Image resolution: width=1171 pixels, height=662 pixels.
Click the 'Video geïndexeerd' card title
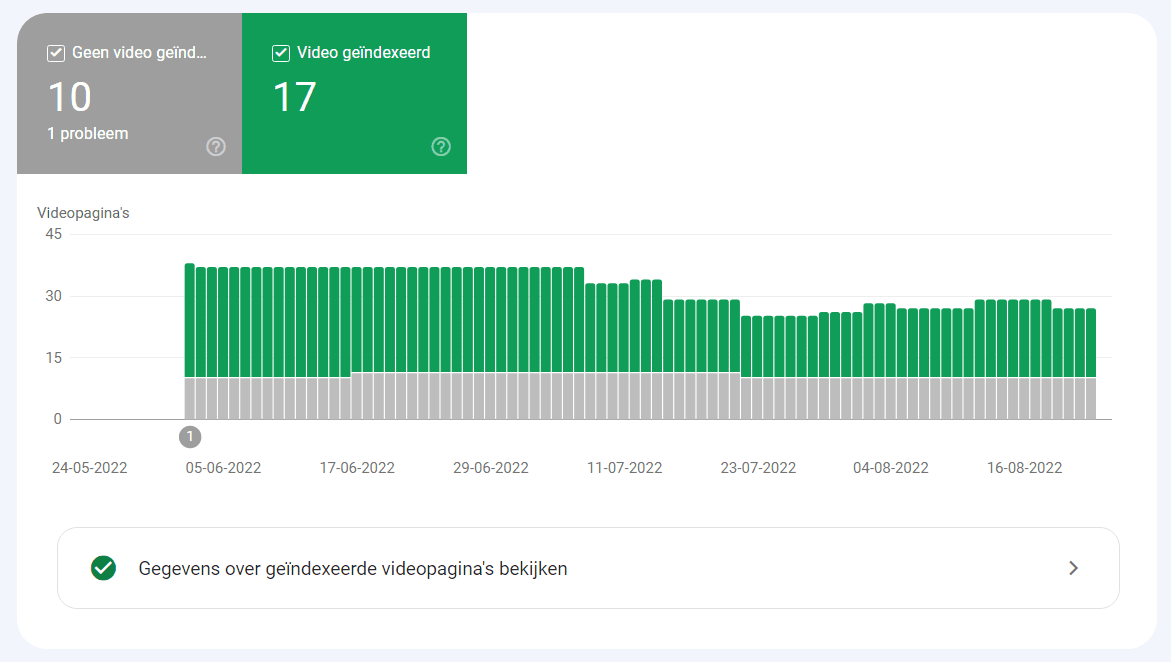(364, 53)
